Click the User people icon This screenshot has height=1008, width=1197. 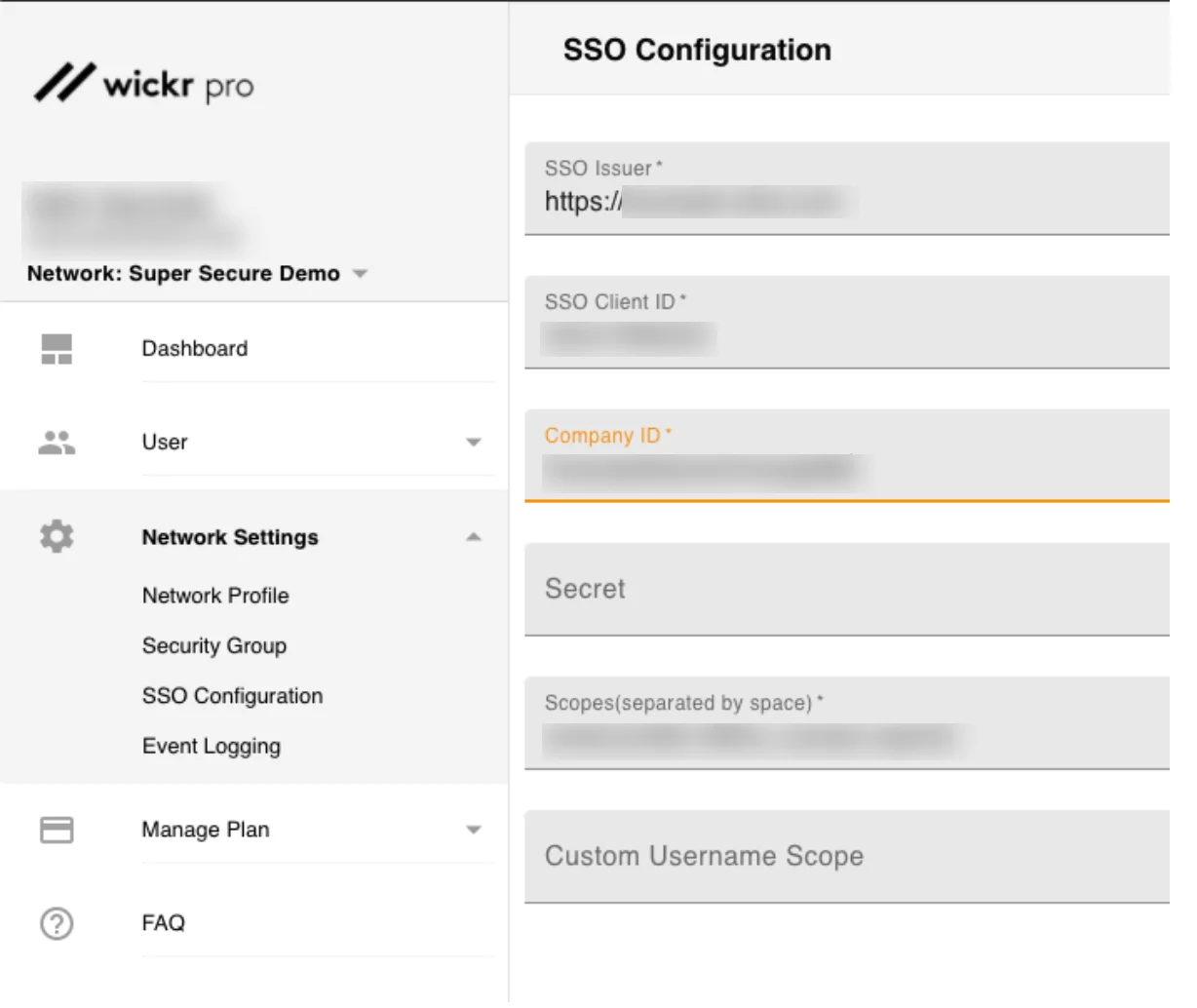tap(57, 443)
